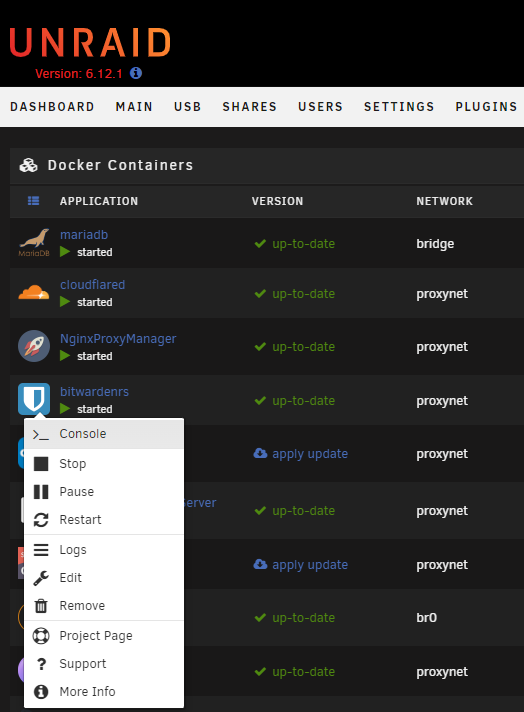Click the Docker Containers cubes icon
This screenshot has height=712, width=524.
tap(29, 165)
